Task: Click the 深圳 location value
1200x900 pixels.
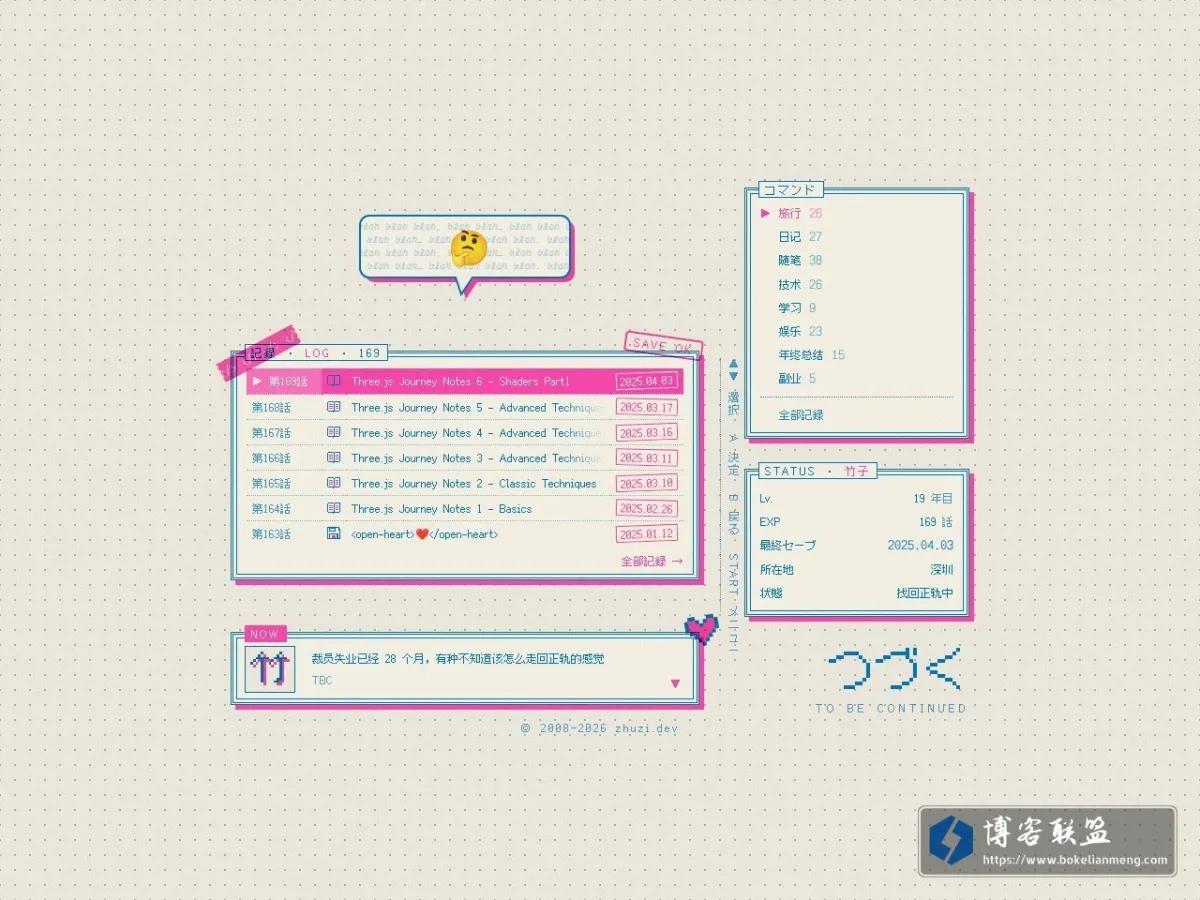Action: [x=942, y=569]
